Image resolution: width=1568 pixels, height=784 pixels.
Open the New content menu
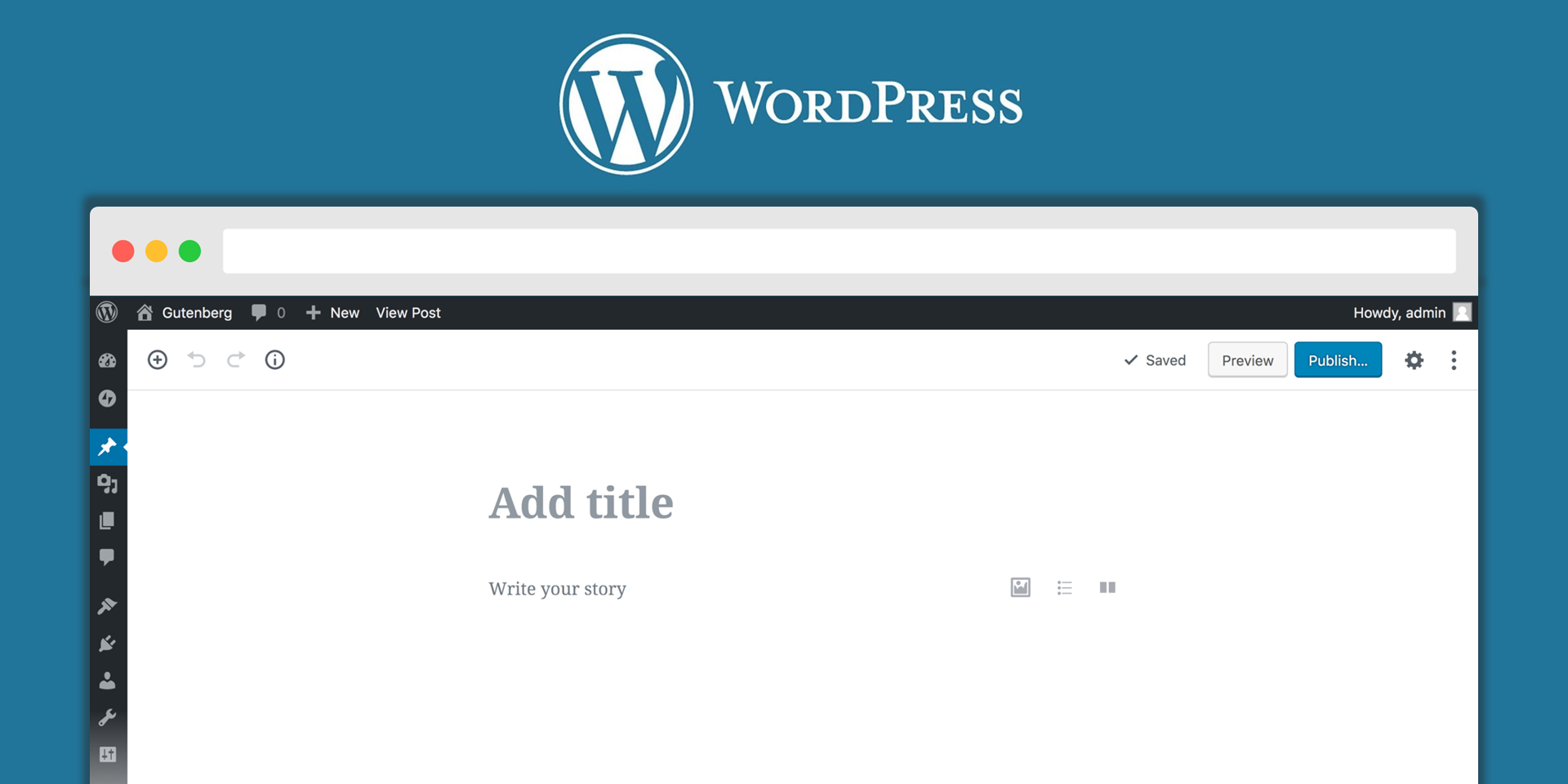pos(333,313)
